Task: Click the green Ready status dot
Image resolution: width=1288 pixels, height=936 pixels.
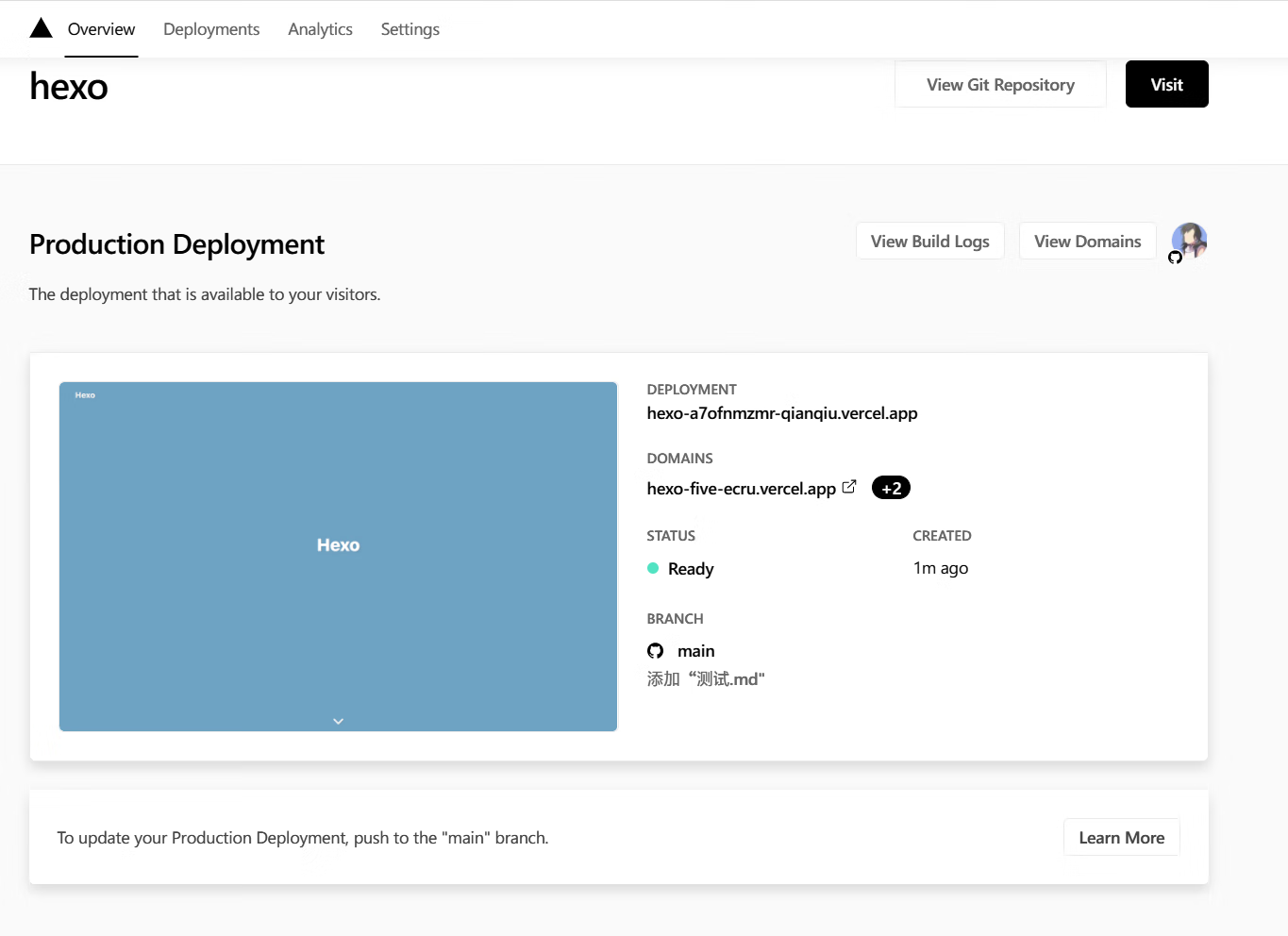Action: coord(653,568)
